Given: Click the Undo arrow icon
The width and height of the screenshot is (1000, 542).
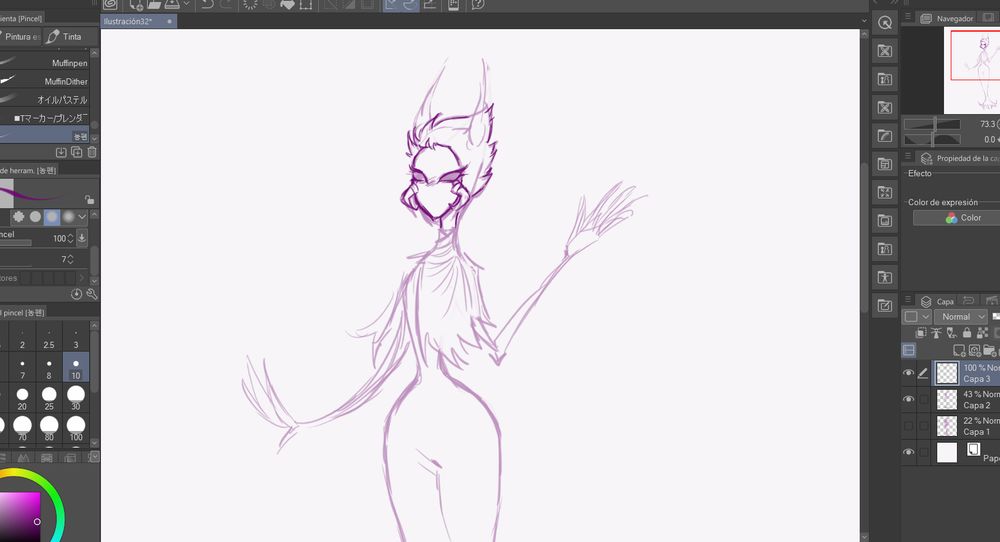Looking at the screenshot, I should pos(207,4).
